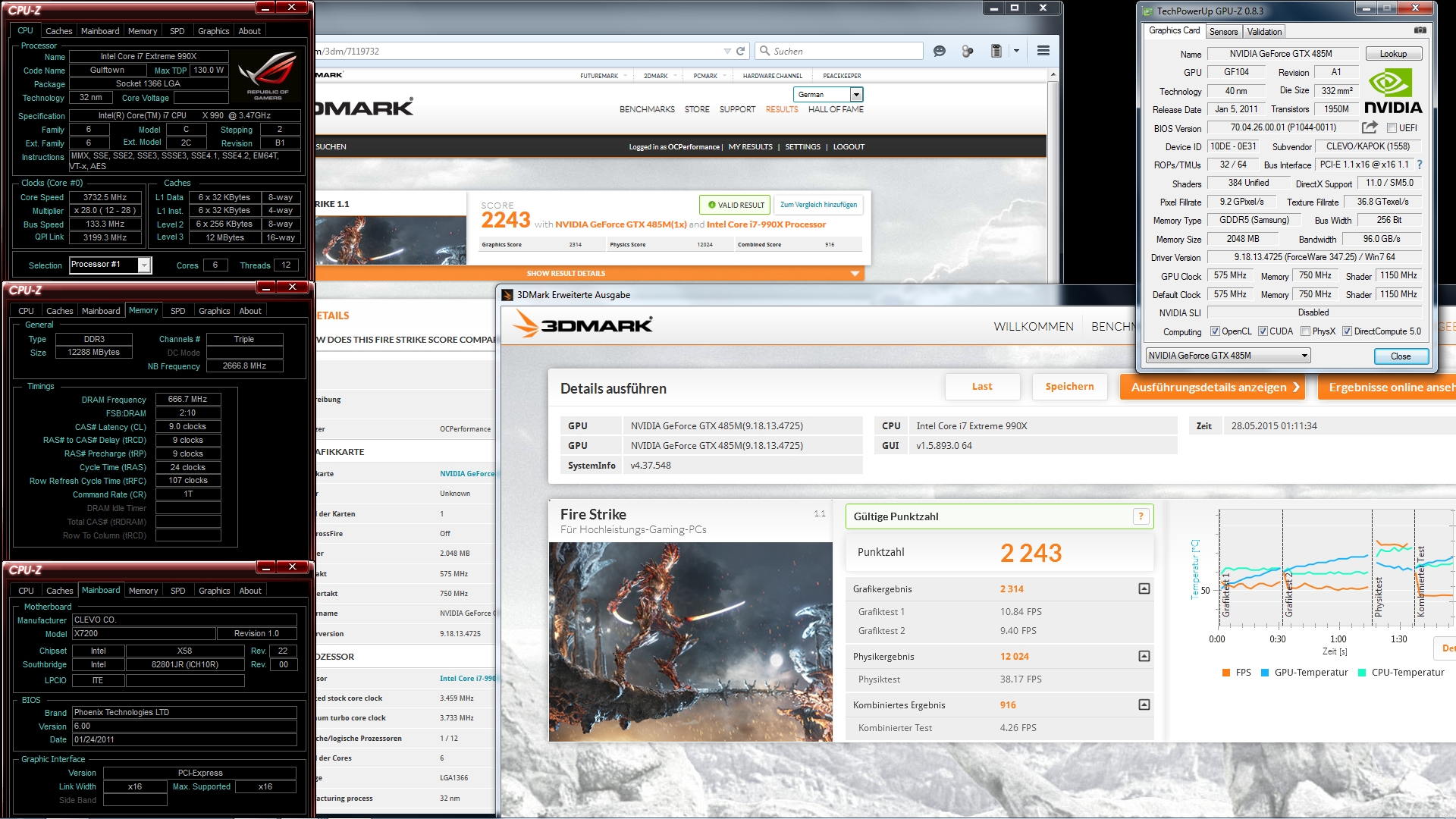
Task: Click the orange FPS legend swatch
Action: coord(1226,673)
